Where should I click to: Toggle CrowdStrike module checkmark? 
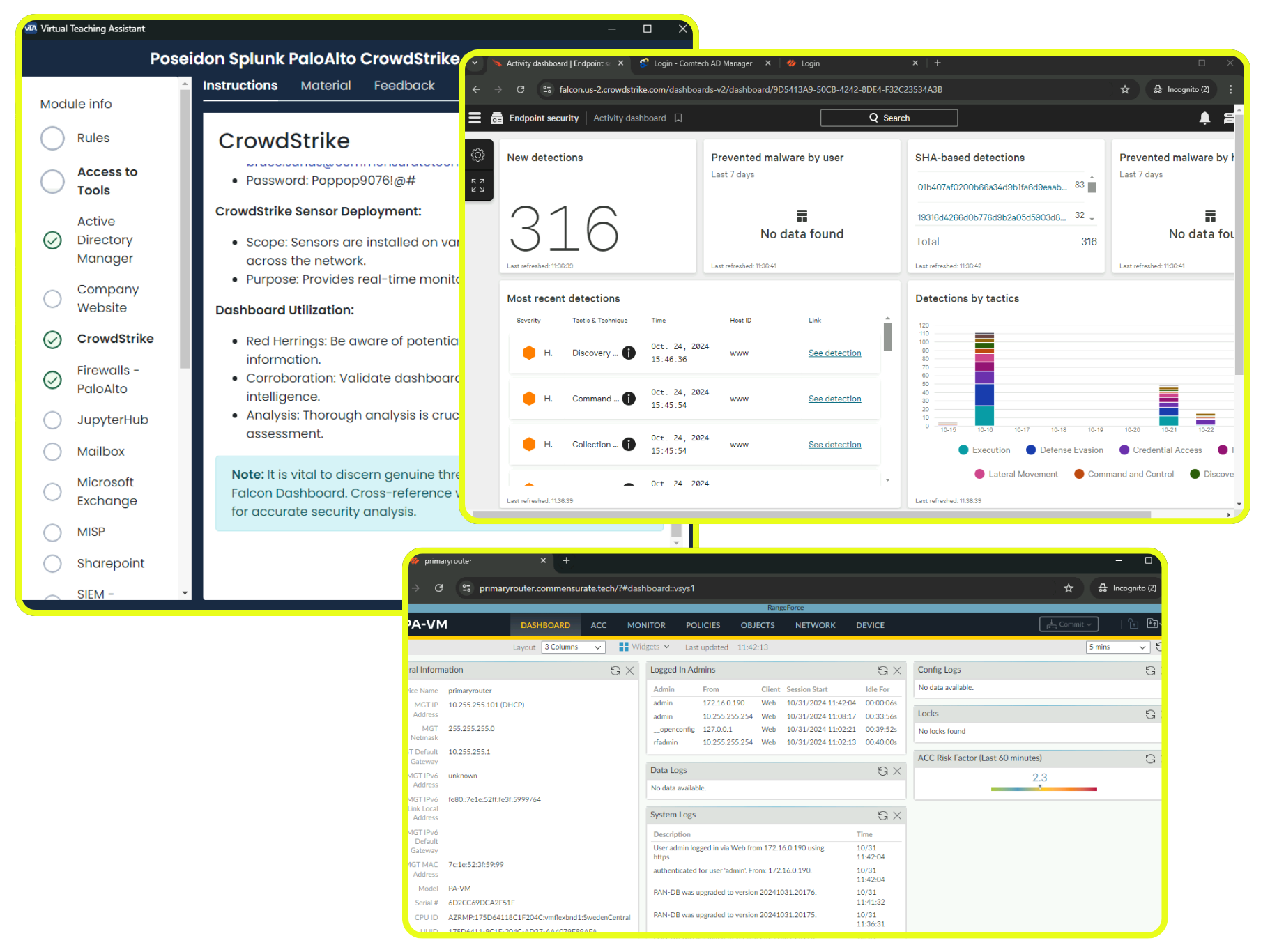(x=52, y=339)
